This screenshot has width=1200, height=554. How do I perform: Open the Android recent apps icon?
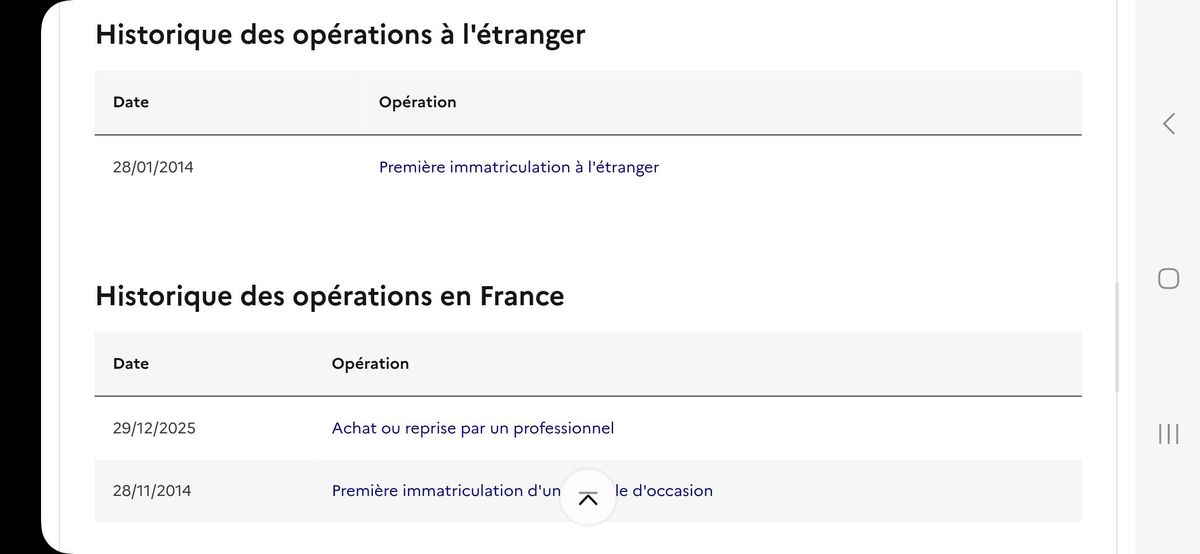1168,434
